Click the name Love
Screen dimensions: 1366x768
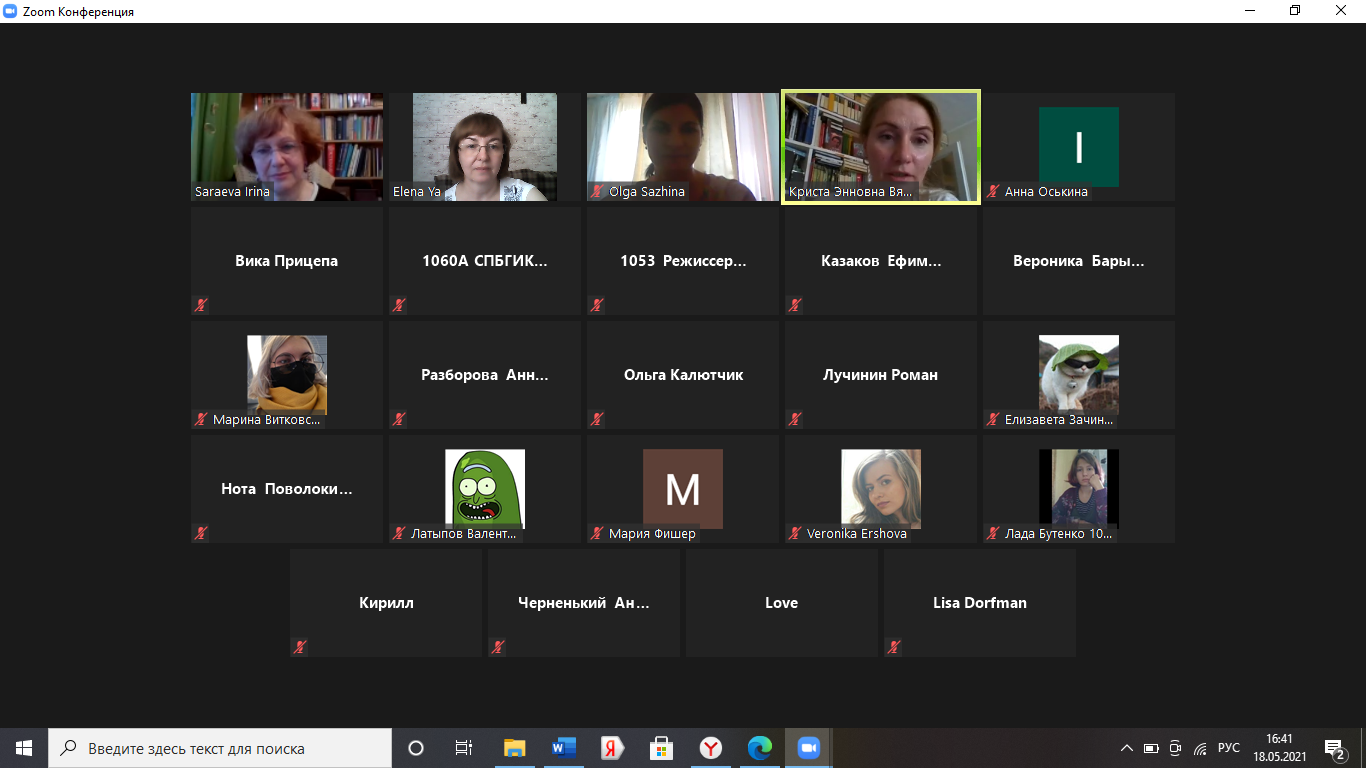tap(782, 603)
